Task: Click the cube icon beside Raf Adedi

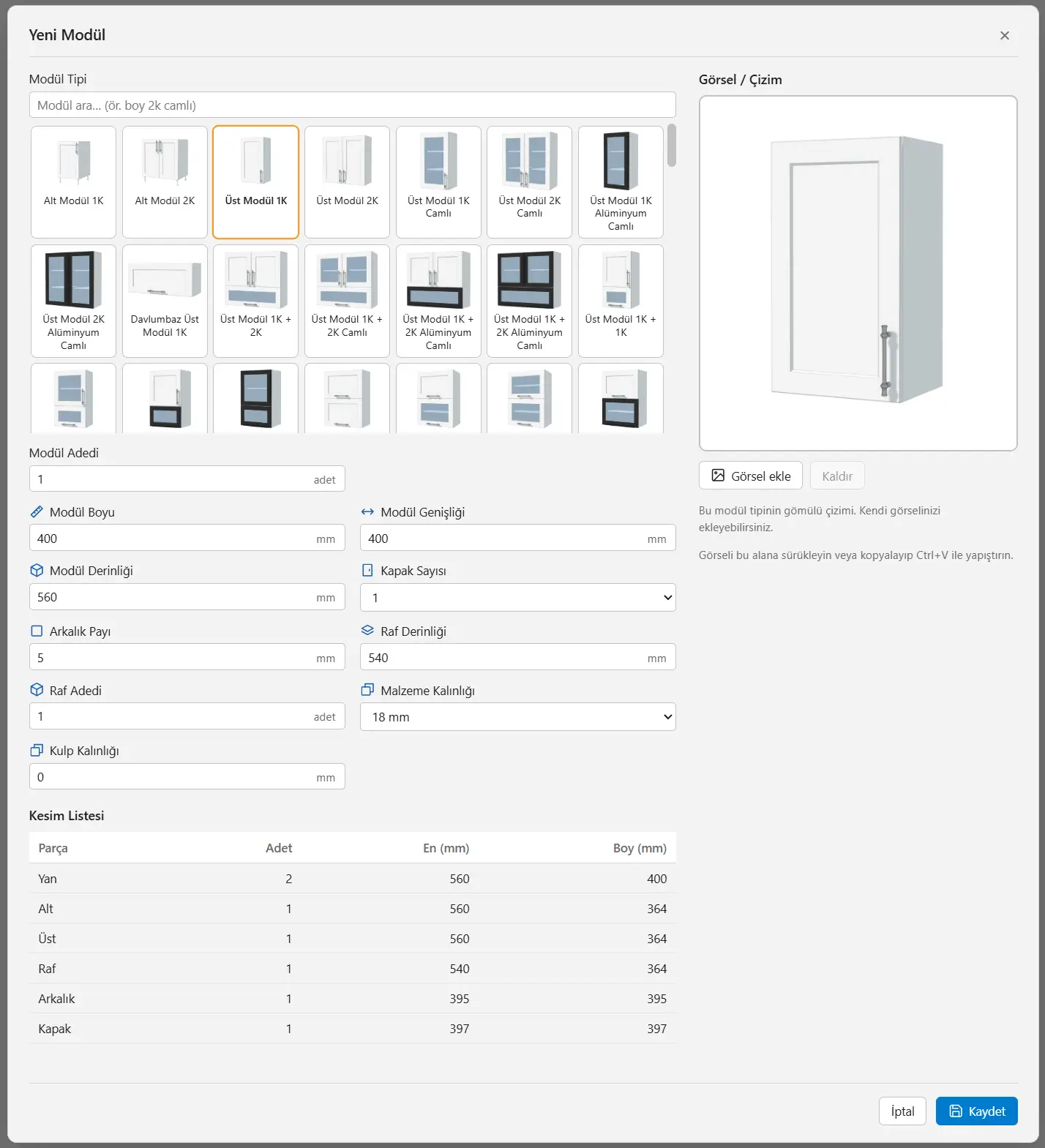Action: tap(37, 690)
